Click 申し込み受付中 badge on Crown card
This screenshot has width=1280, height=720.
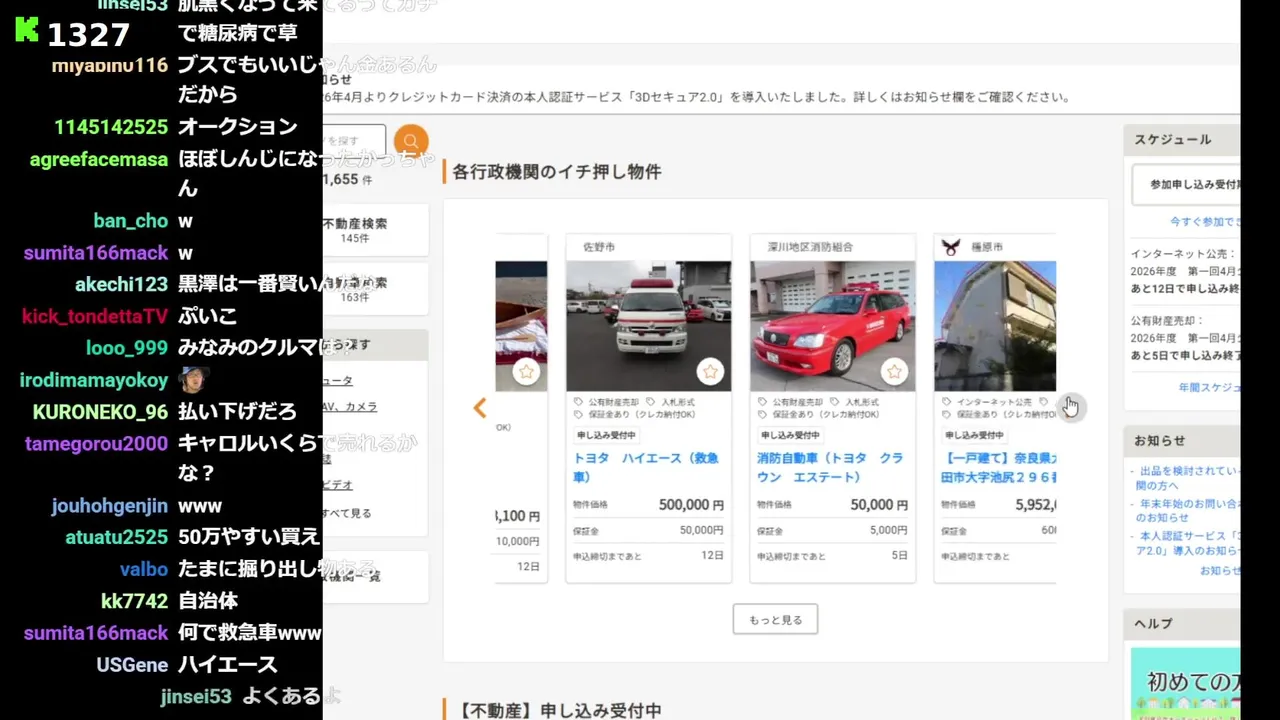coord(790,436)
